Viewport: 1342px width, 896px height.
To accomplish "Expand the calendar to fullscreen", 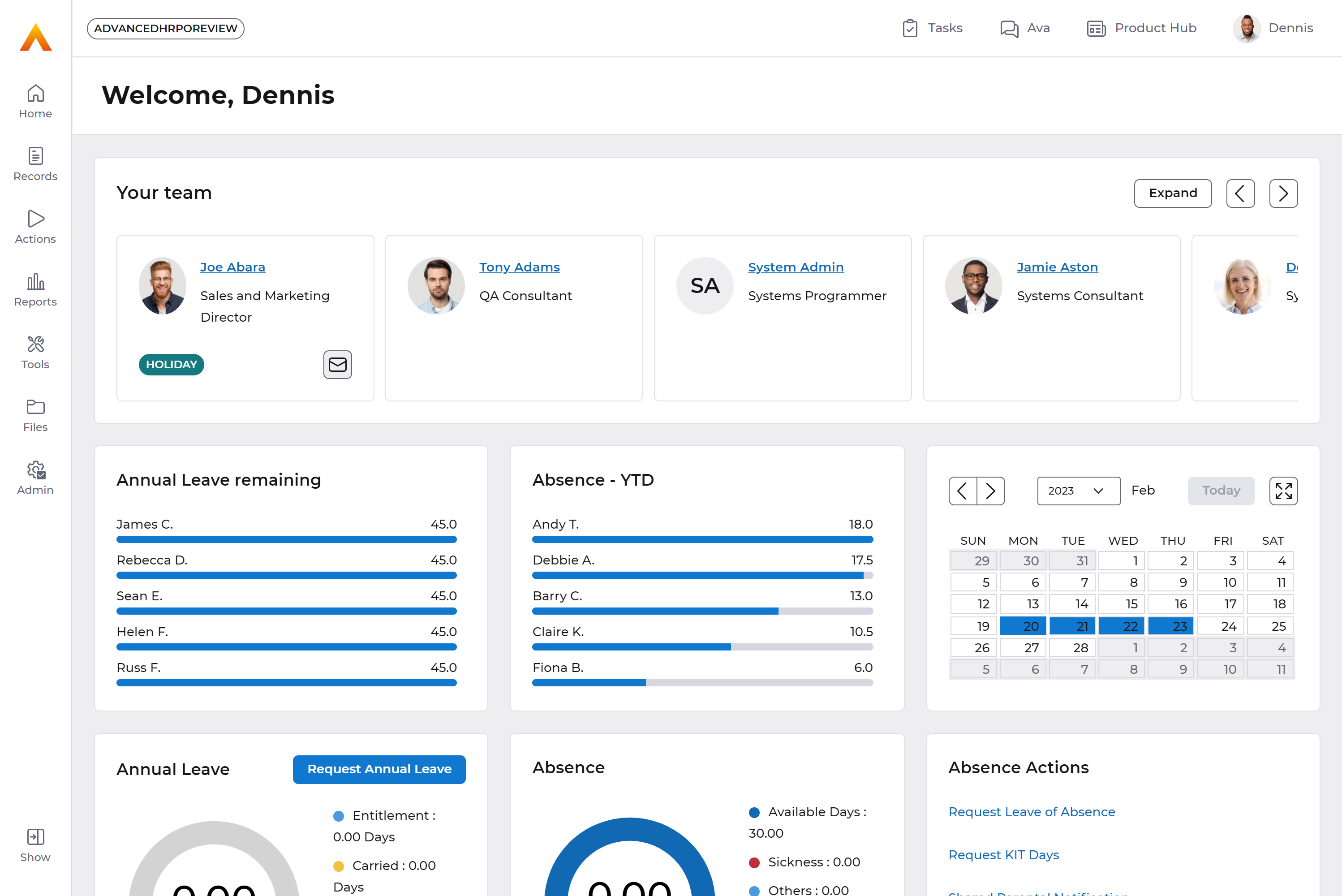I will pos(1283,490).
